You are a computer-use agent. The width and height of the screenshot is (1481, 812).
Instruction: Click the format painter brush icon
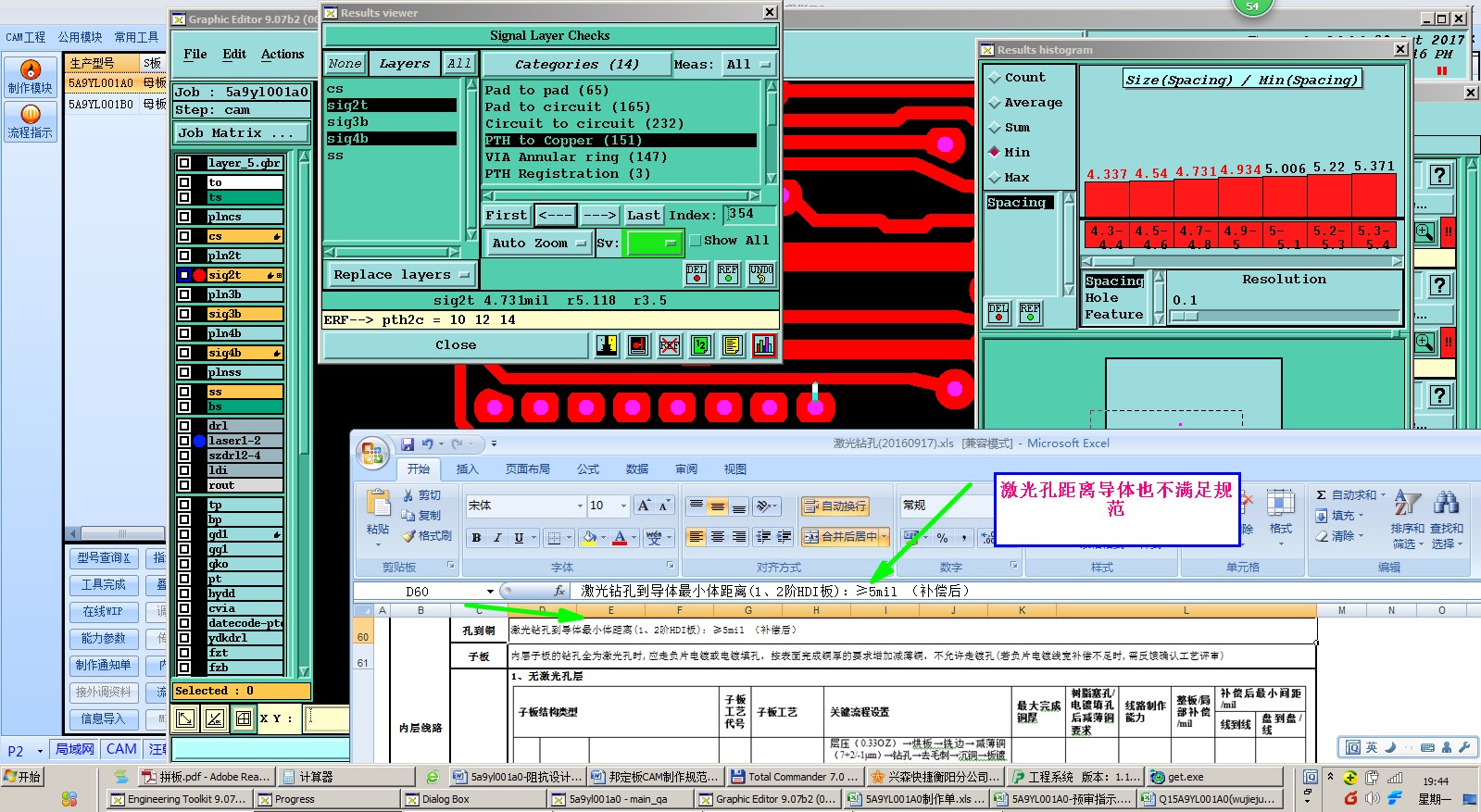coord(408,536)
